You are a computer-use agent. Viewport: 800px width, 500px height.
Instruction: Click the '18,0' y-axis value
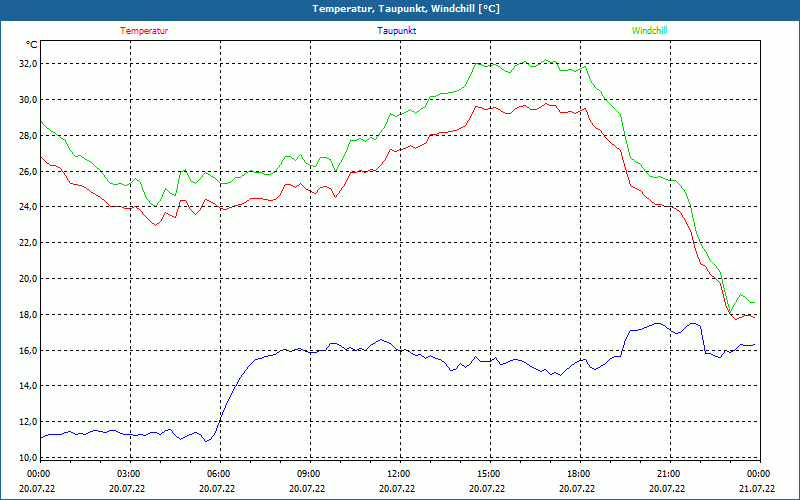click(29, 315)
